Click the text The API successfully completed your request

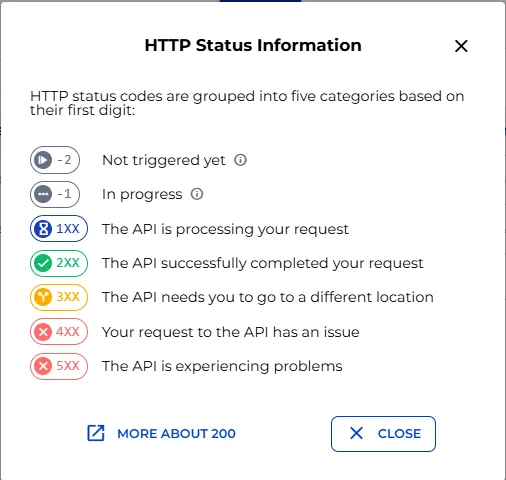263,263
